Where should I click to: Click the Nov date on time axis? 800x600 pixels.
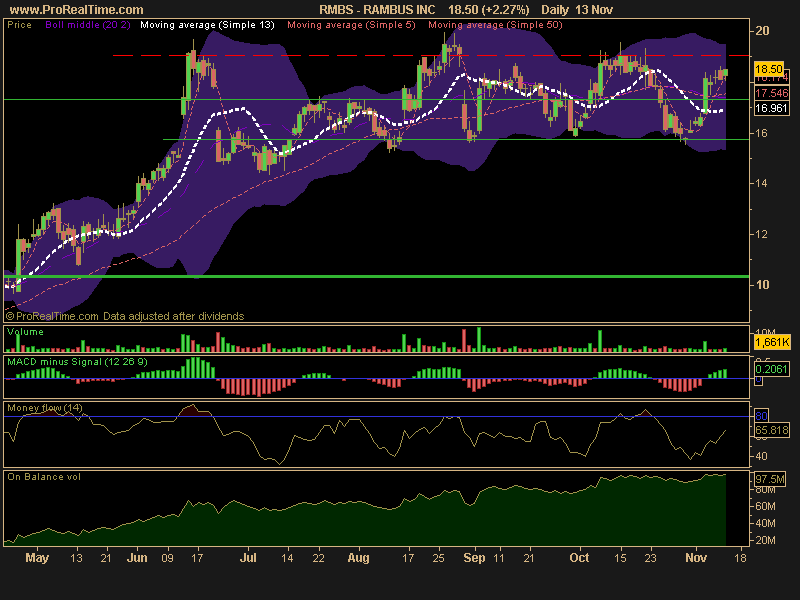point(696,558)
